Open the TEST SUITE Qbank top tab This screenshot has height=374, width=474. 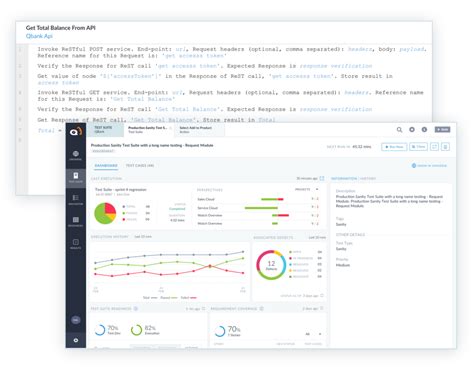coord(105,130)
